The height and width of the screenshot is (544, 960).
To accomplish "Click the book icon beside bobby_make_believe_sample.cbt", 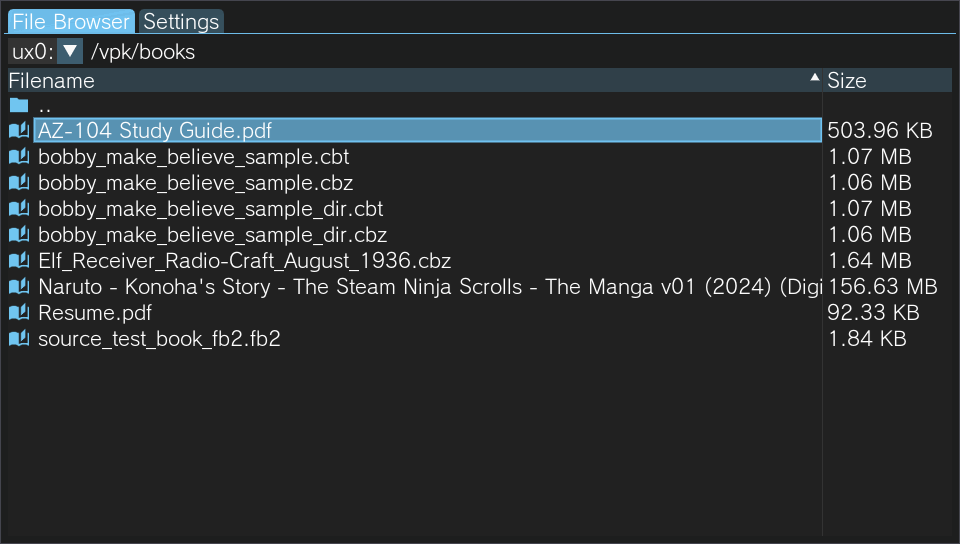I will click(x=19, y=157).
